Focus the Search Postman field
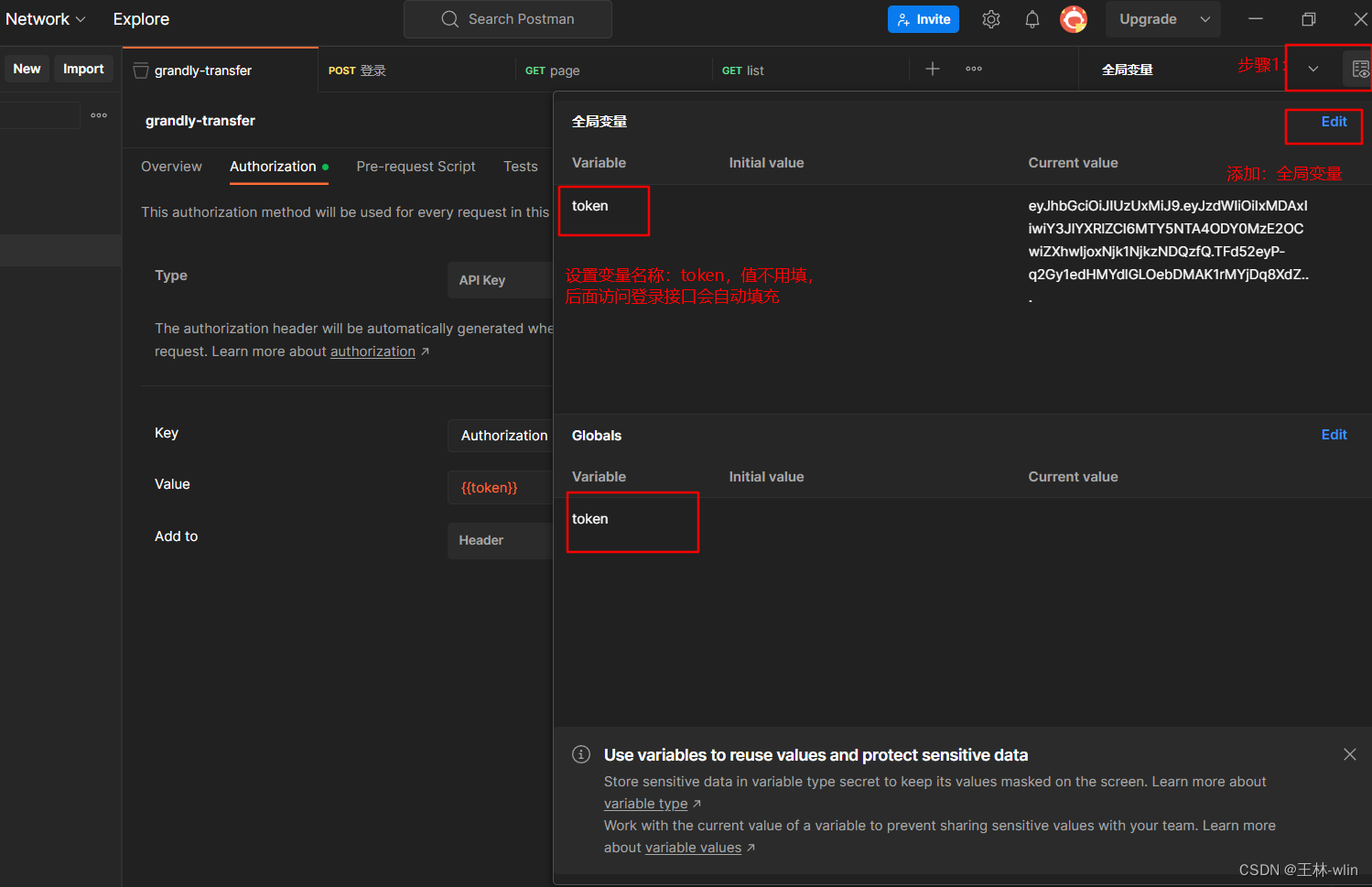 508,19
